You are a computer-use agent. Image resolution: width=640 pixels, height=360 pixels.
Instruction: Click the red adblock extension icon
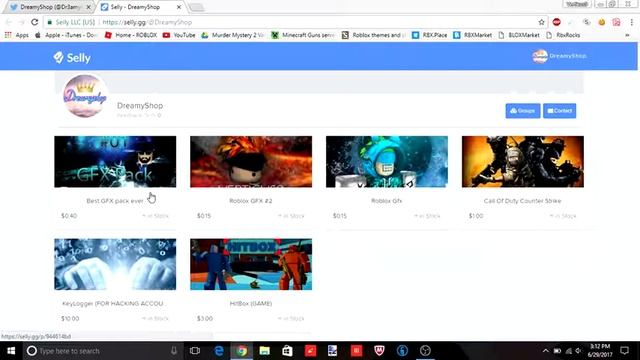[x=556, y=22]
